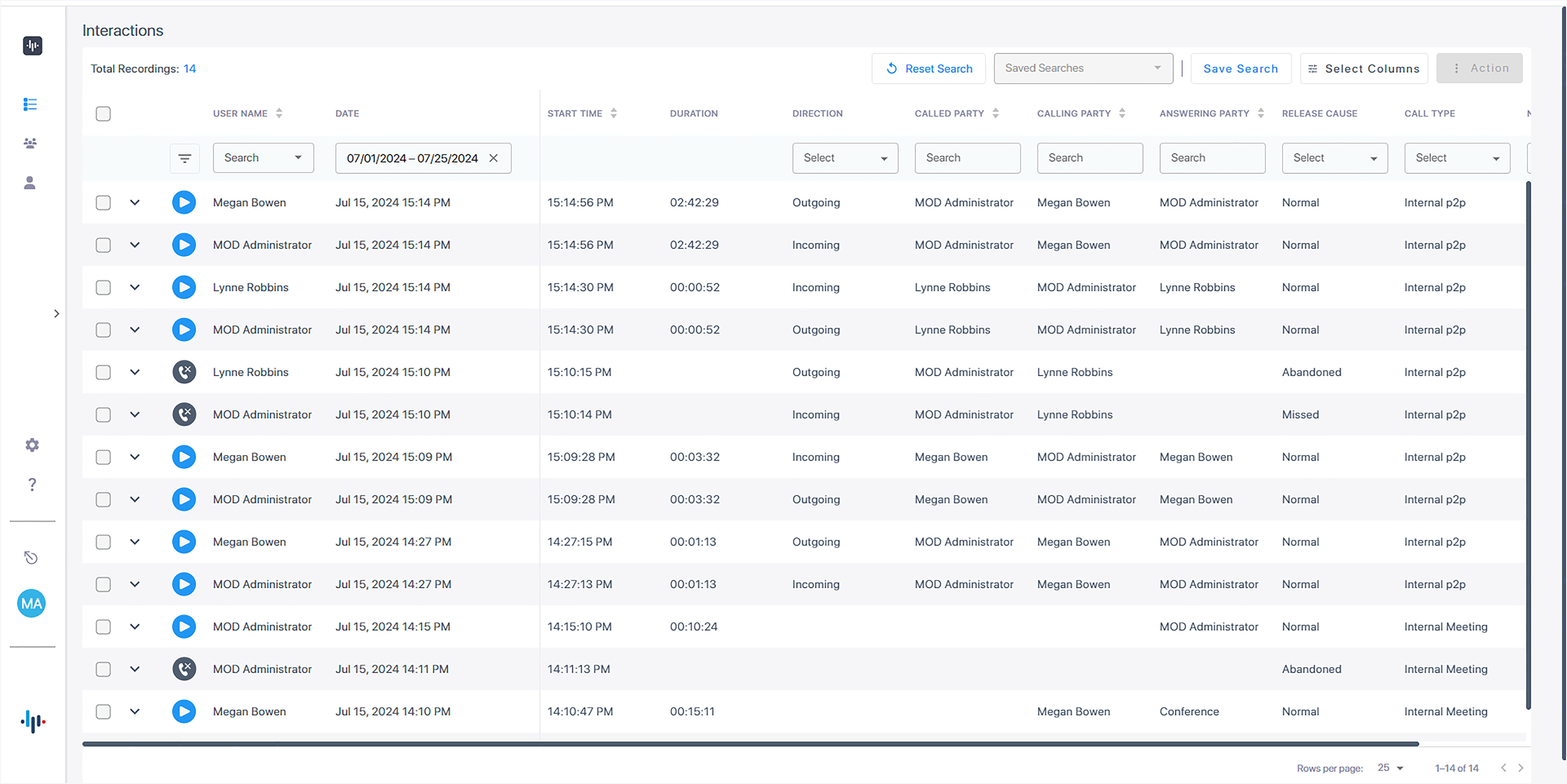The width and height of the screenshot is (1567, 784).
Task: Click the single user icon in sidebar
Action: [x=30, y=183]
